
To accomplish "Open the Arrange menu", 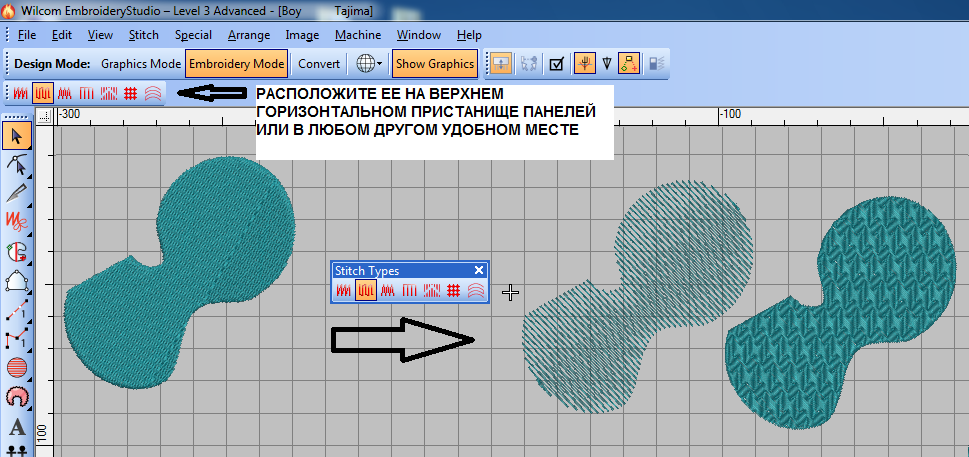I will [249, 35].
